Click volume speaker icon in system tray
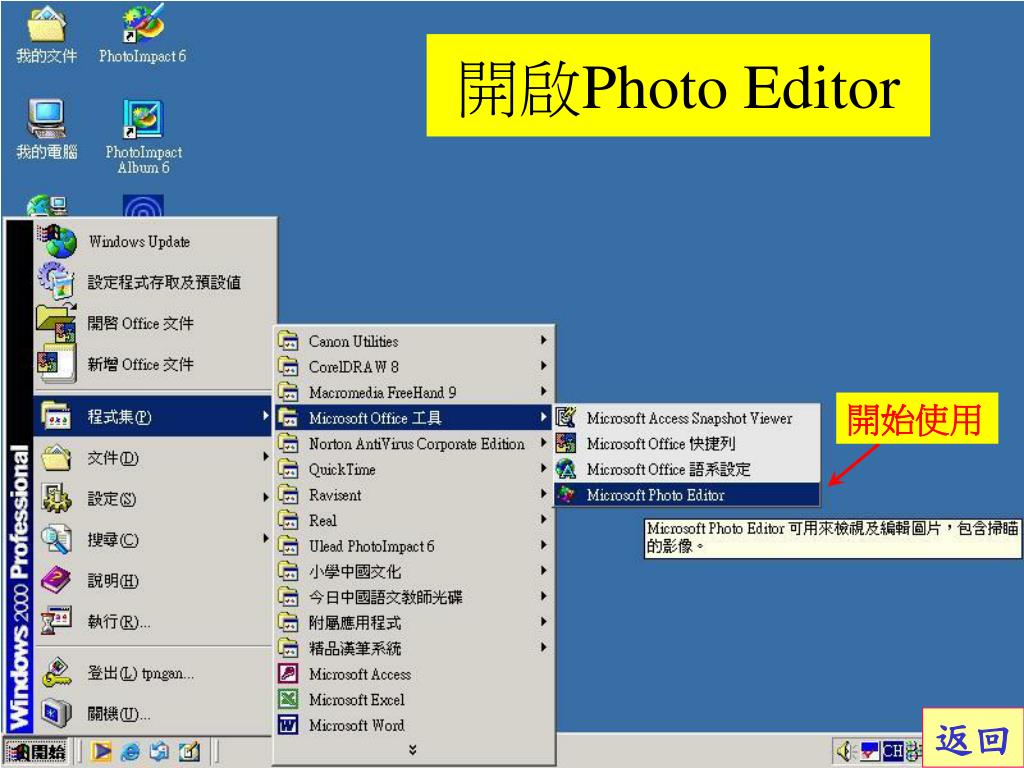 tap(845, 752)
